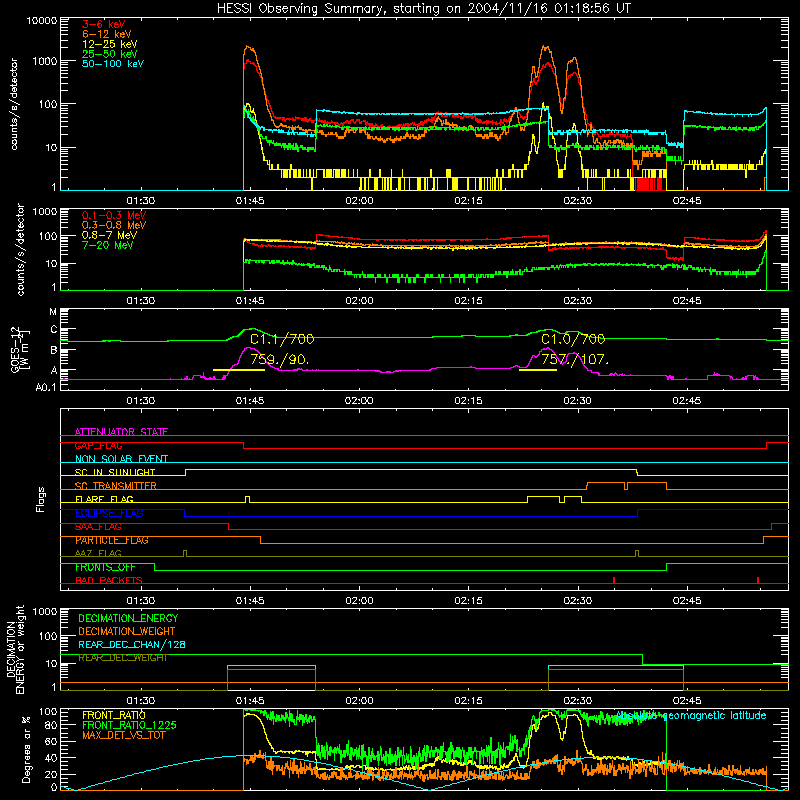
Task: Click the Absolute geomagnetic latitude label
Action: (x=691, y=715)
